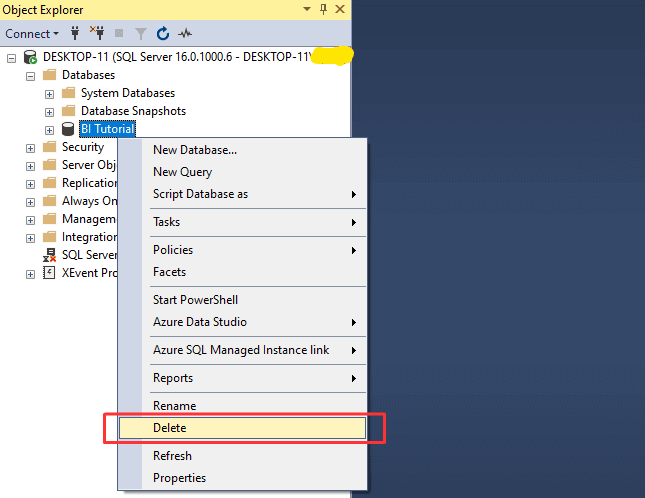Click the BI Tutorial database cylinder icon
The height and width of the screenshot is (498, 645).
click(x=68, y=129)
